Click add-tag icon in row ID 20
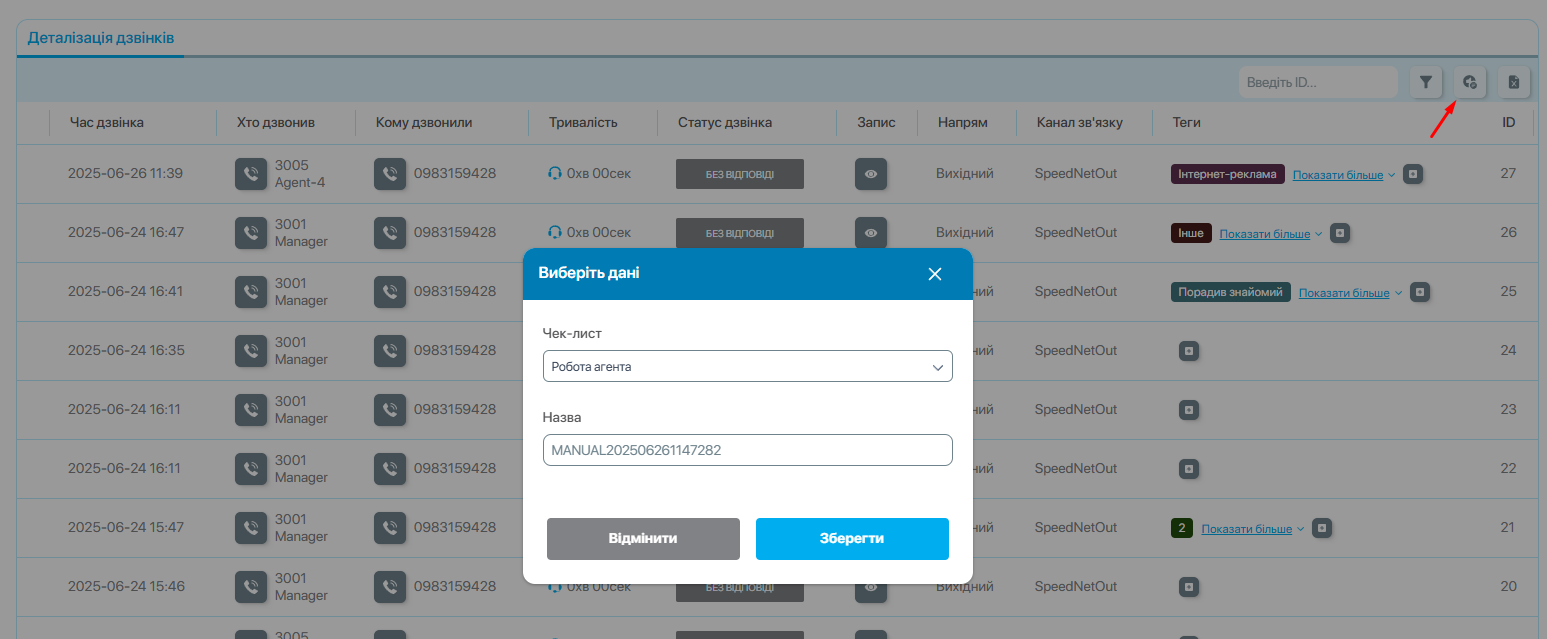The height and width of the screenshot is (639, 1547). pos(1188,587)
